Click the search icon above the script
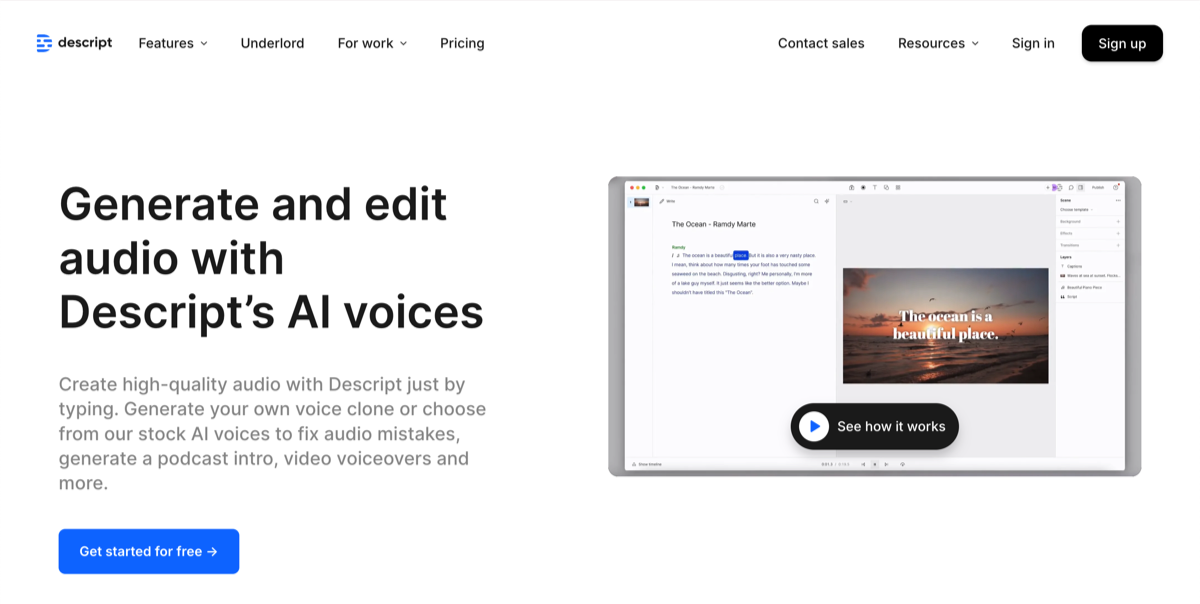Viewport: 1200px width, 604px height. [x=816, y=200]
